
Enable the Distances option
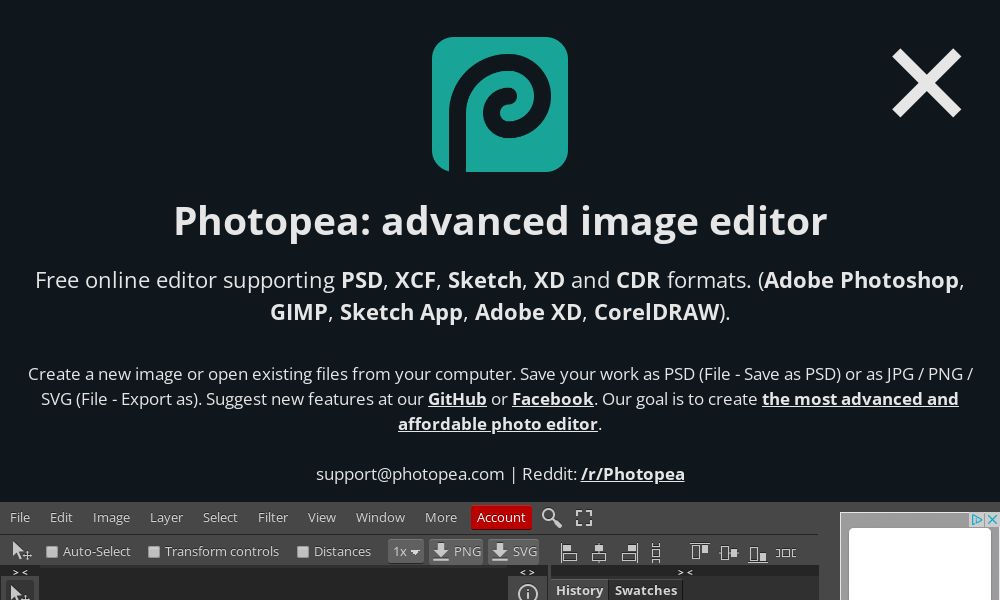(303, 551)
